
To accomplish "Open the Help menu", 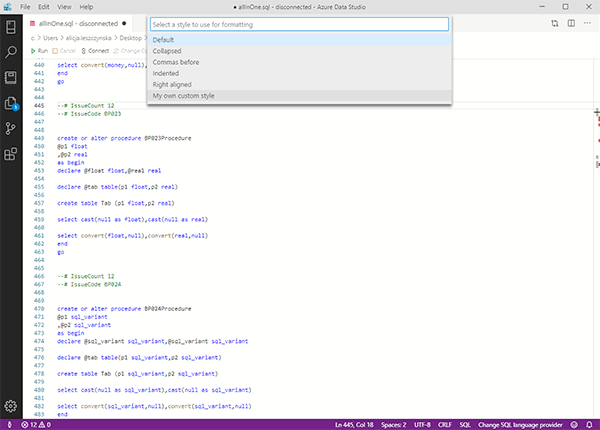I will tap(86, 7).
